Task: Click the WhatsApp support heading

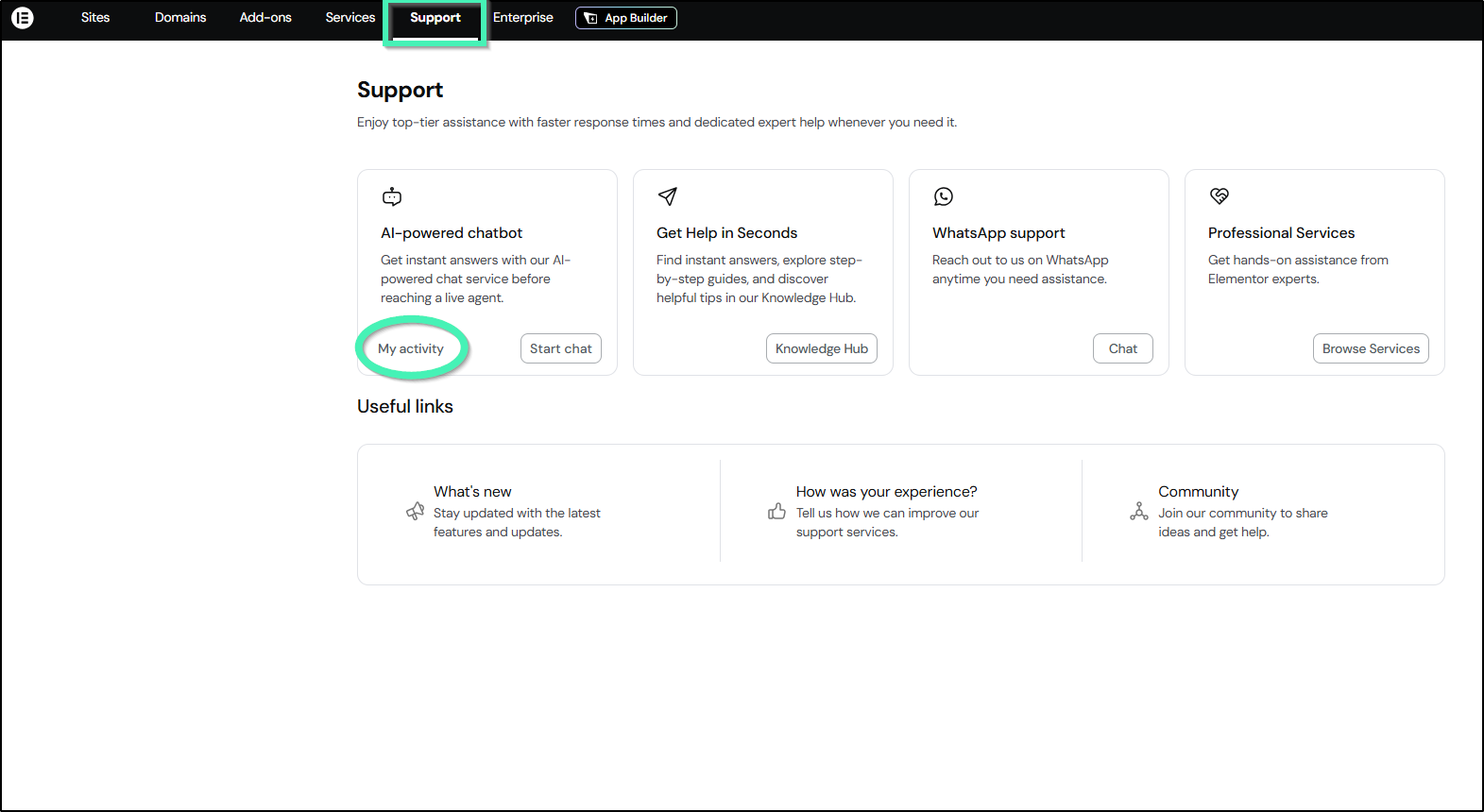Action: [x=998, y=233]
